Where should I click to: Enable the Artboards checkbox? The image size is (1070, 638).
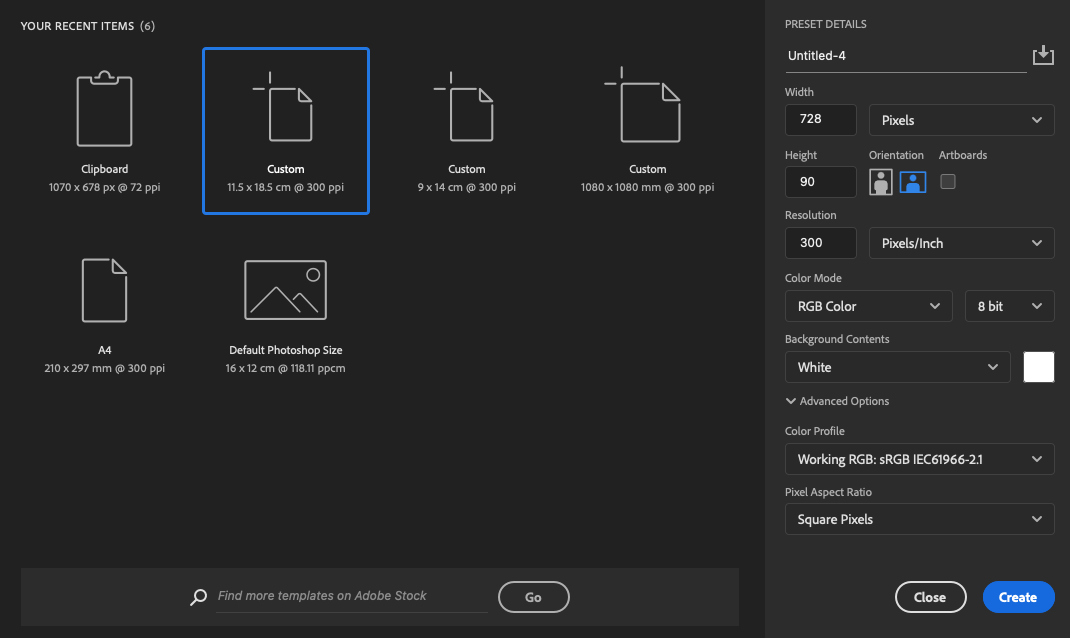coord(948,181)
